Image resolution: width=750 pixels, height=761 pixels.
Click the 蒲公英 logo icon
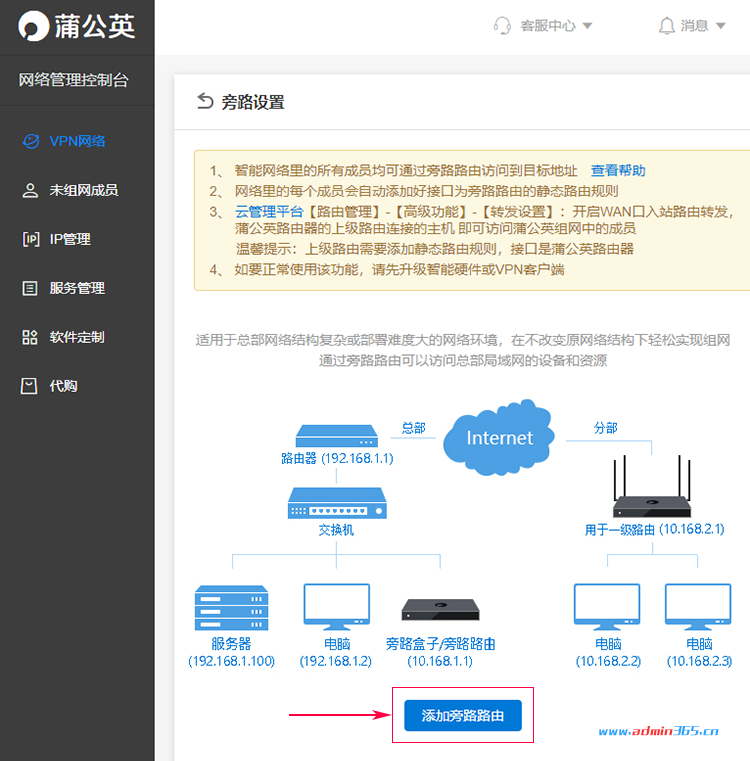[33, 26]
